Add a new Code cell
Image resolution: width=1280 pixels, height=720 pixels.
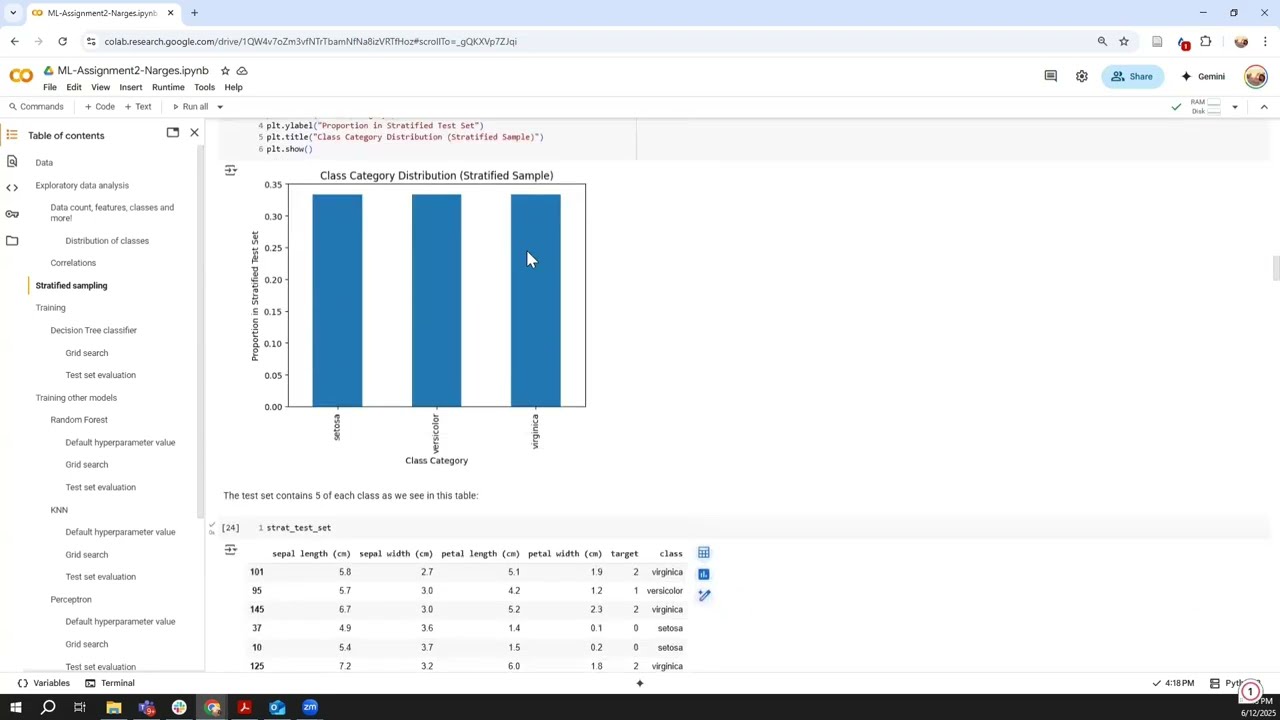(x=99, y=107)
